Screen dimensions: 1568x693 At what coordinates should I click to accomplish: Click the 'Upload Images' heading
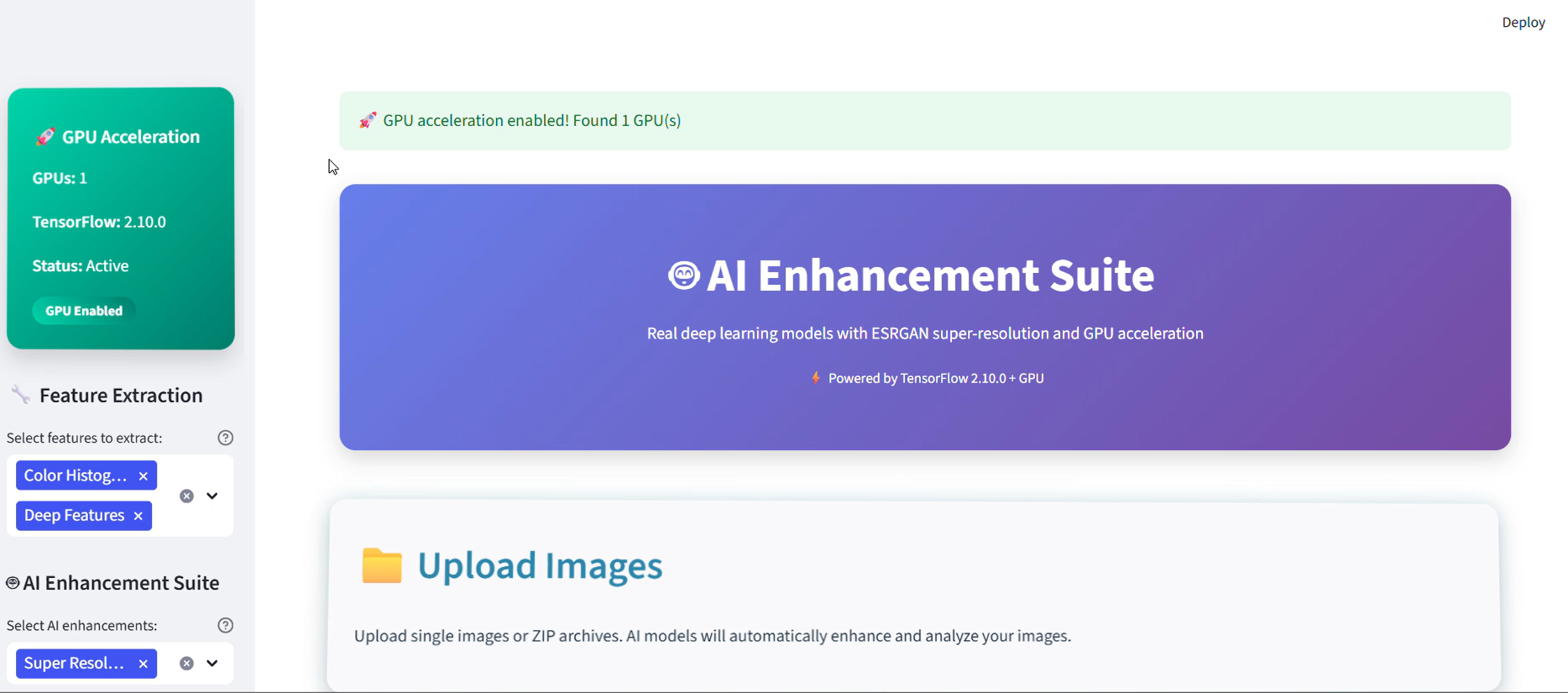point(540,565)
